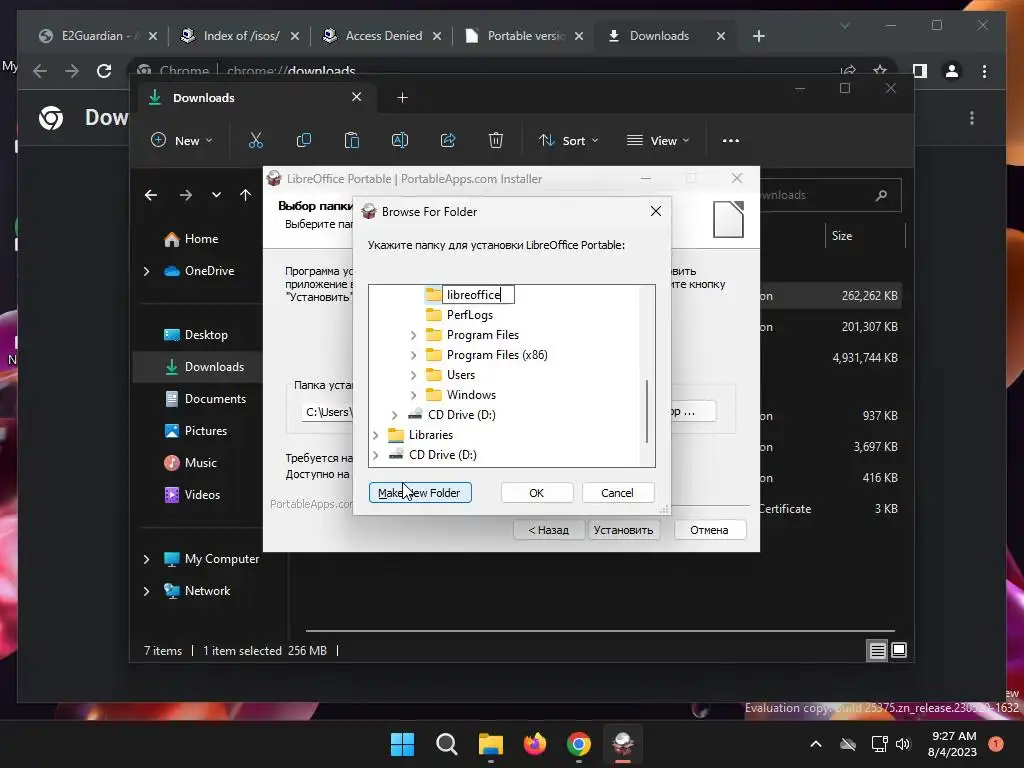
Task: Click Make New Folder button
Action: pyautogui.click(x=420, y=492)
